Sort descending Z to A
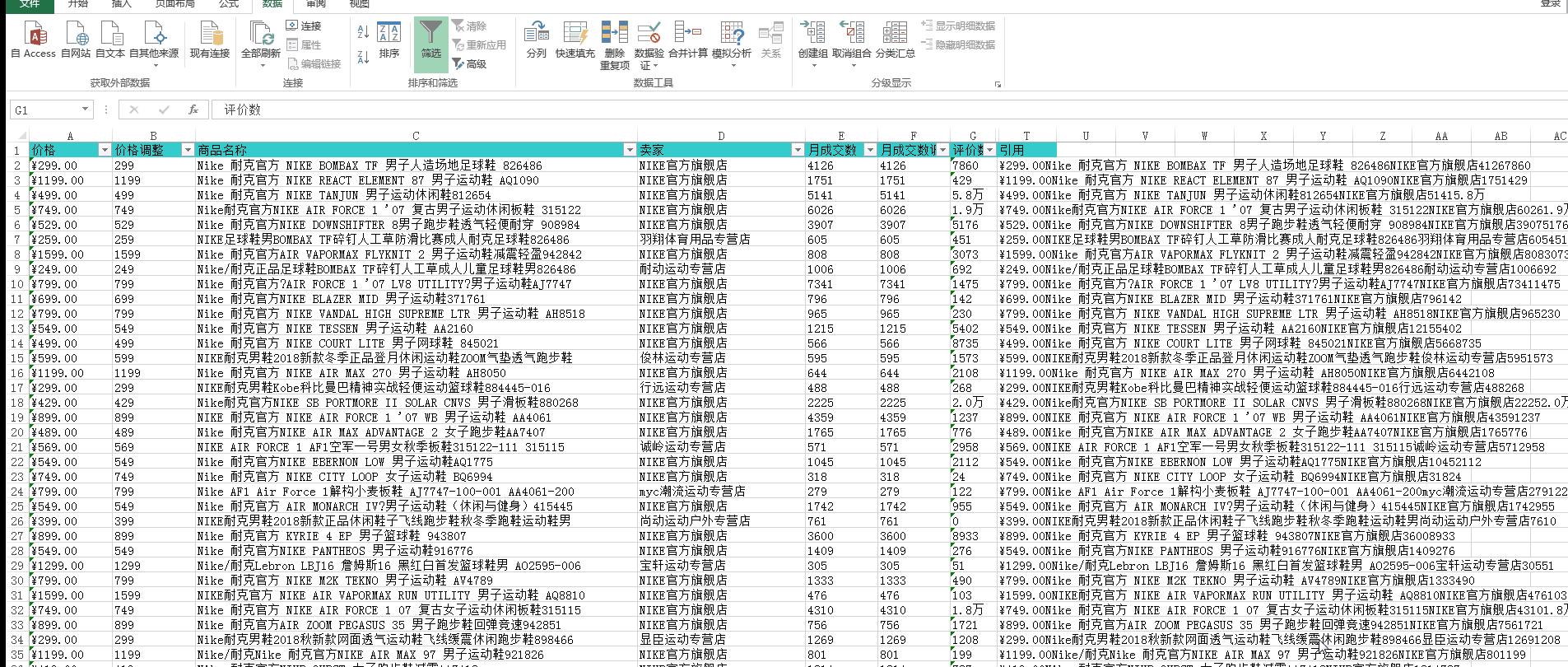 [363, 56]
